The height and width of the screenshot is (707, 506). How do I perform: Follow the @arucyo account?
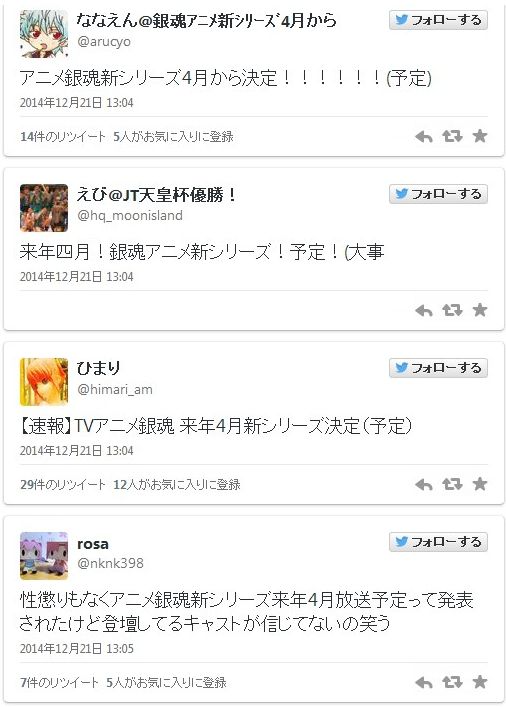(438, 20)
